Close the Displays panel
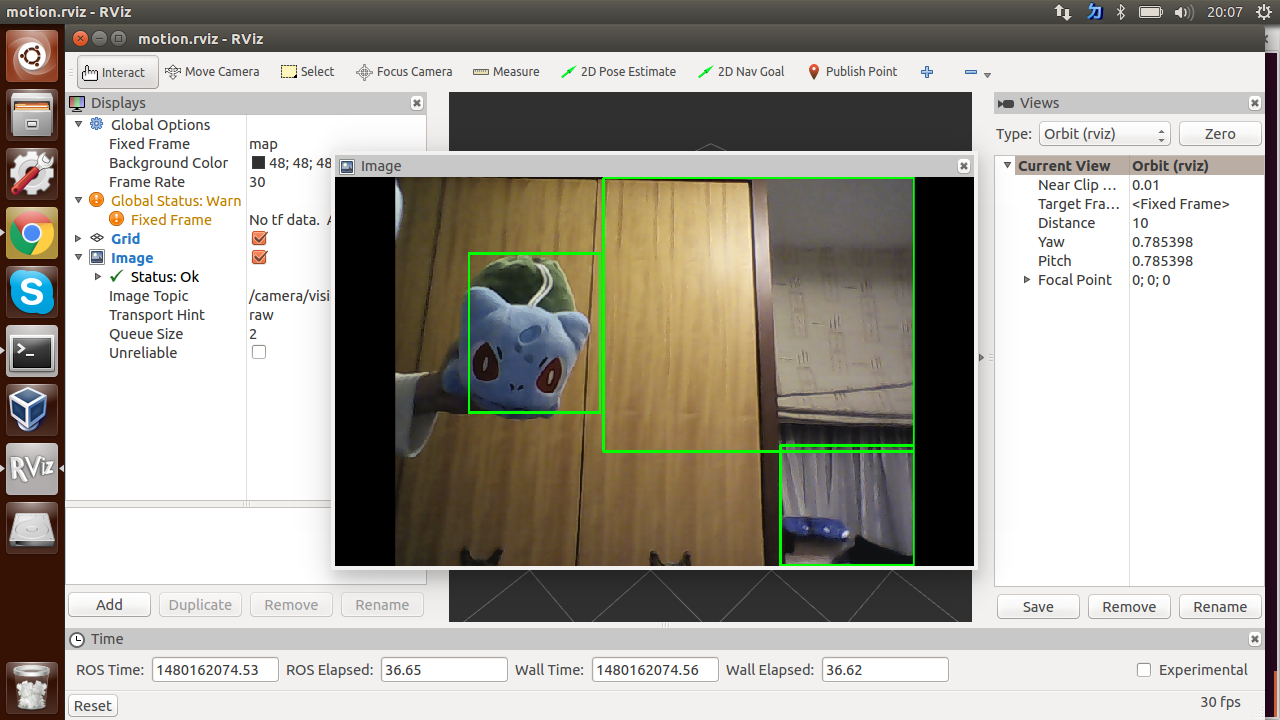Viewport: 1280px width, 720px height. click(x=417, y=103)
